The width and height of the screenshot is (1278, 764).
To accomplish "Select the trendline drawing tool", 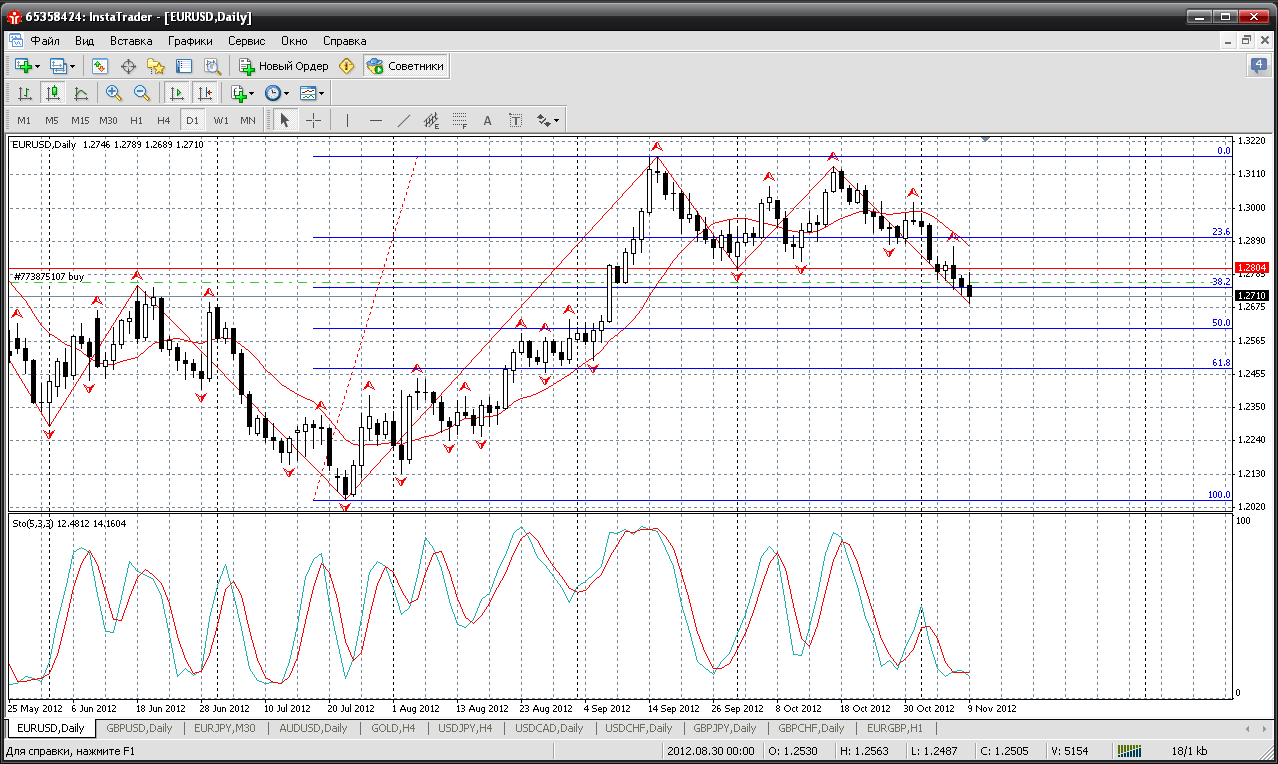I will (403, 120).
